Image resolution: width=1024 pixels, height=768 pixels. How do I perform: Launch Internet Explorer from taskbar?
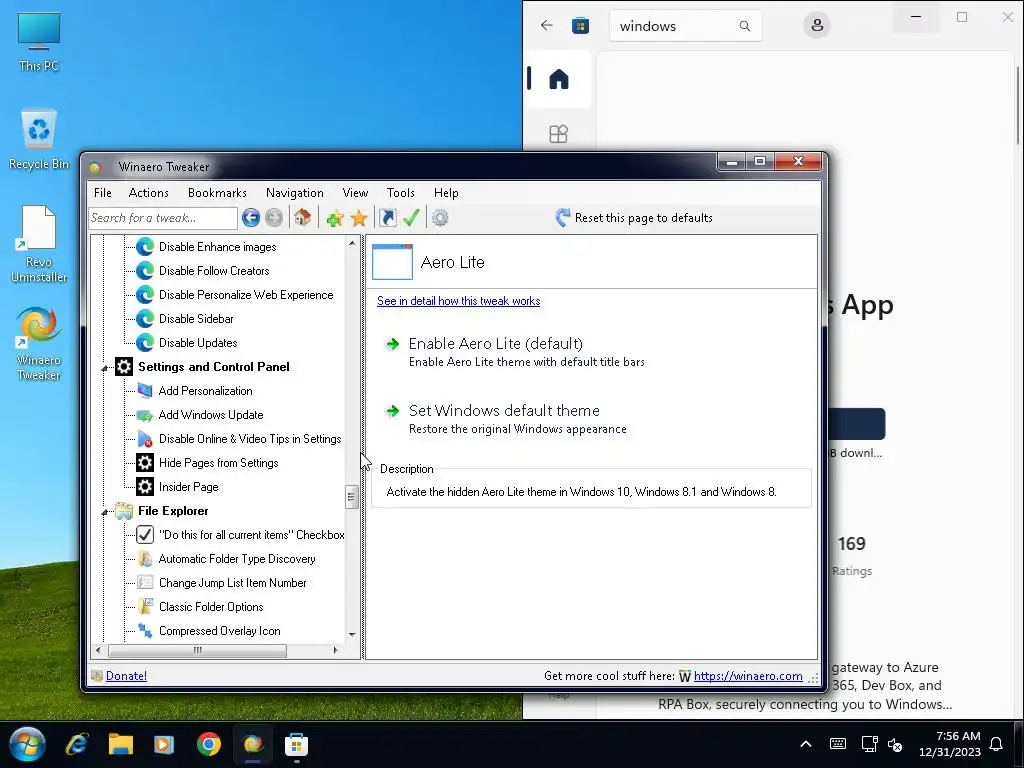click(x=76, y=744)
